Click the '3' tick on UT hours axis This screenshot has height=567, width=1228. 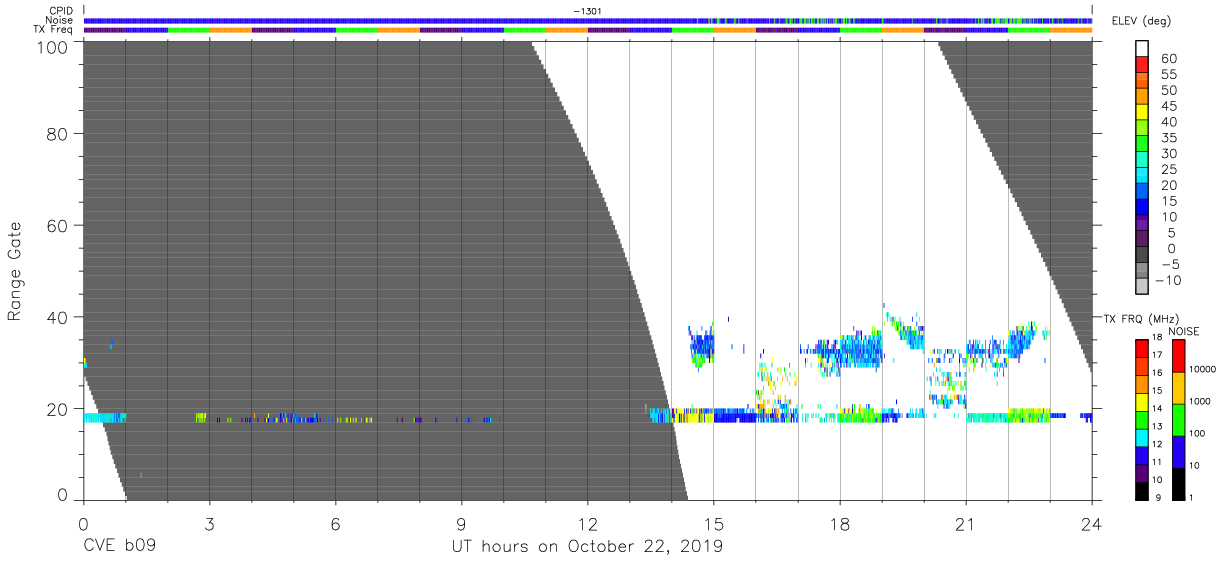[209, 523]
